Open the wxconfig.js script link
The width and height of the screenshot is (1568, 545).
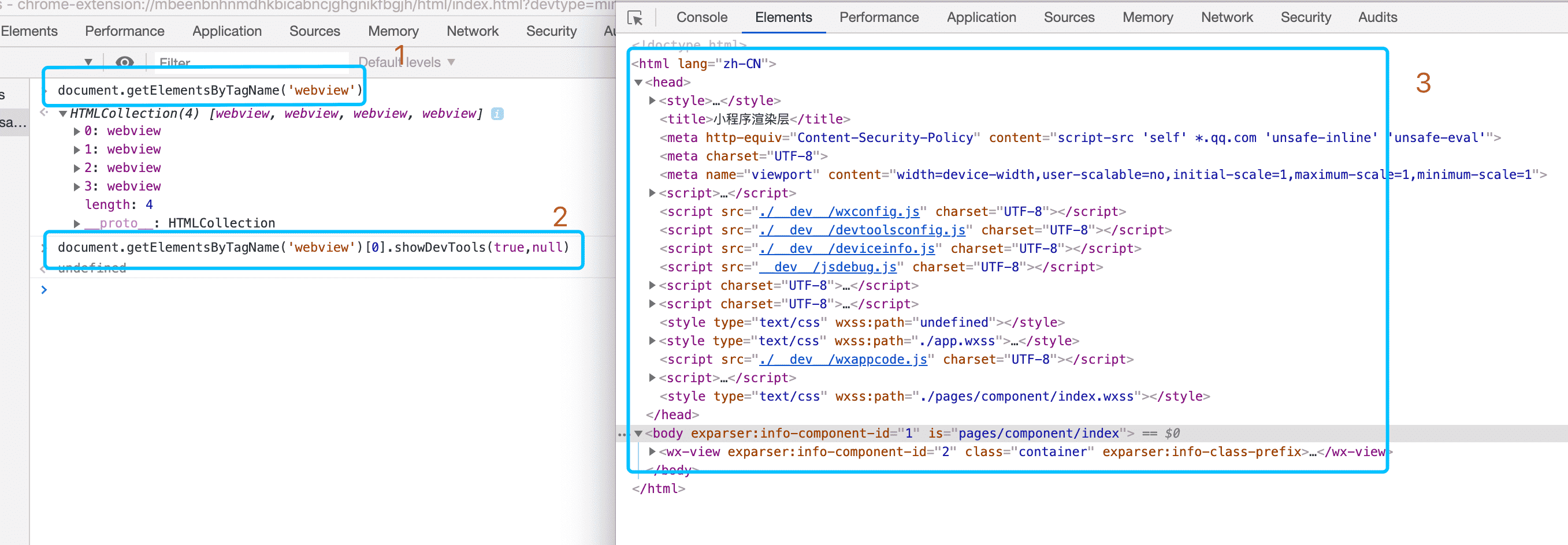pos(839,212)
